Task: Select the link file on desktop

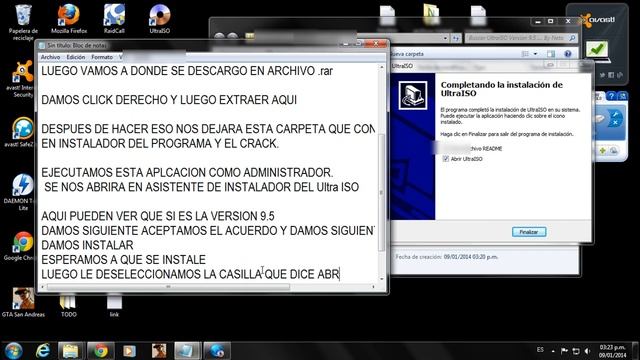Action: click(114, 305)
